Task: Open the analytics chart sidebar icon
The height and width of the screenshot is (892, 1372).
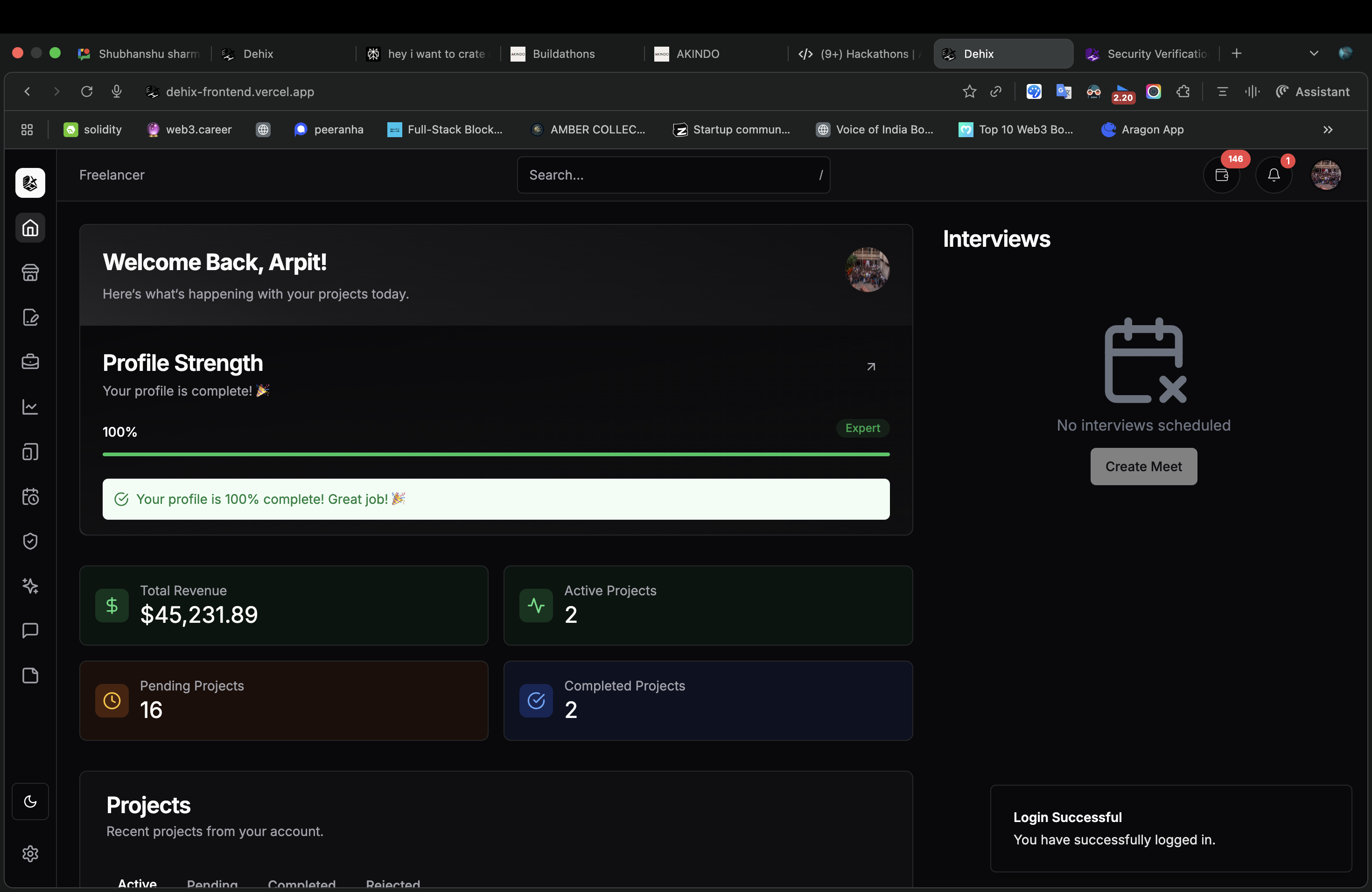Action: pos(30,407)
